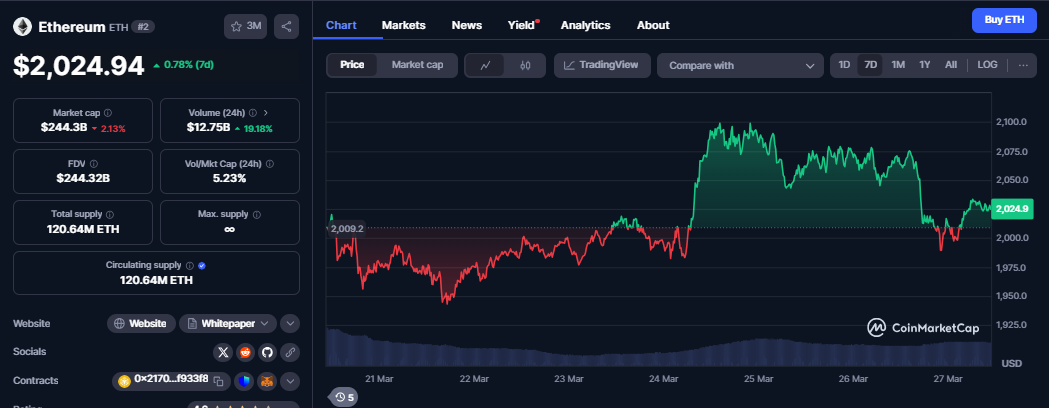Expand more contracts chevron
Viewport: 1049px width, 408px height.
tap(290, 381)
